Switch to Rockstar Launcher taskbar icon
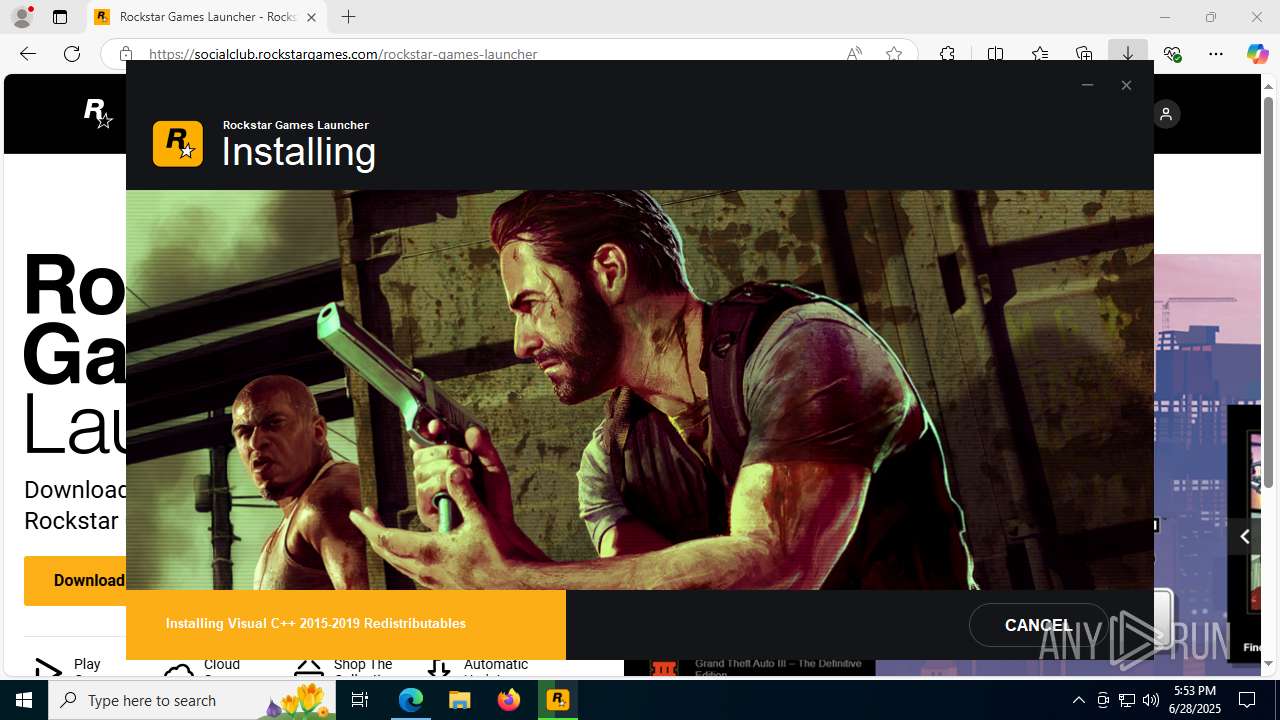 tap(558, 700)
